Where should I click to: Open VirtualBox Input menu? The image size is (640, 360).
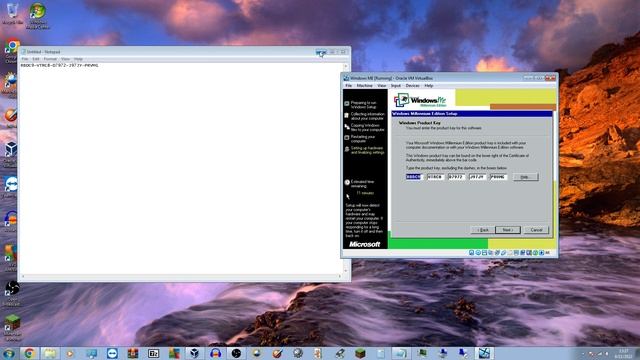(396, 86)
